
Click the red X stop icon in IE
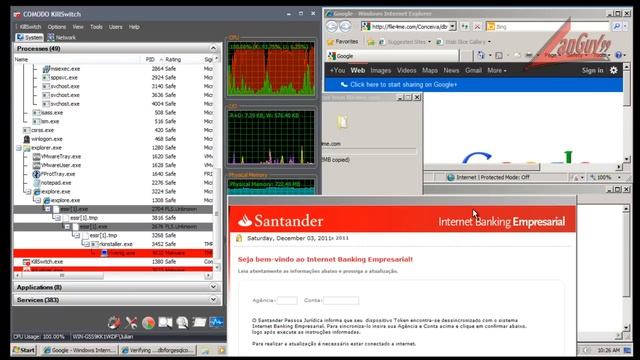477,27
